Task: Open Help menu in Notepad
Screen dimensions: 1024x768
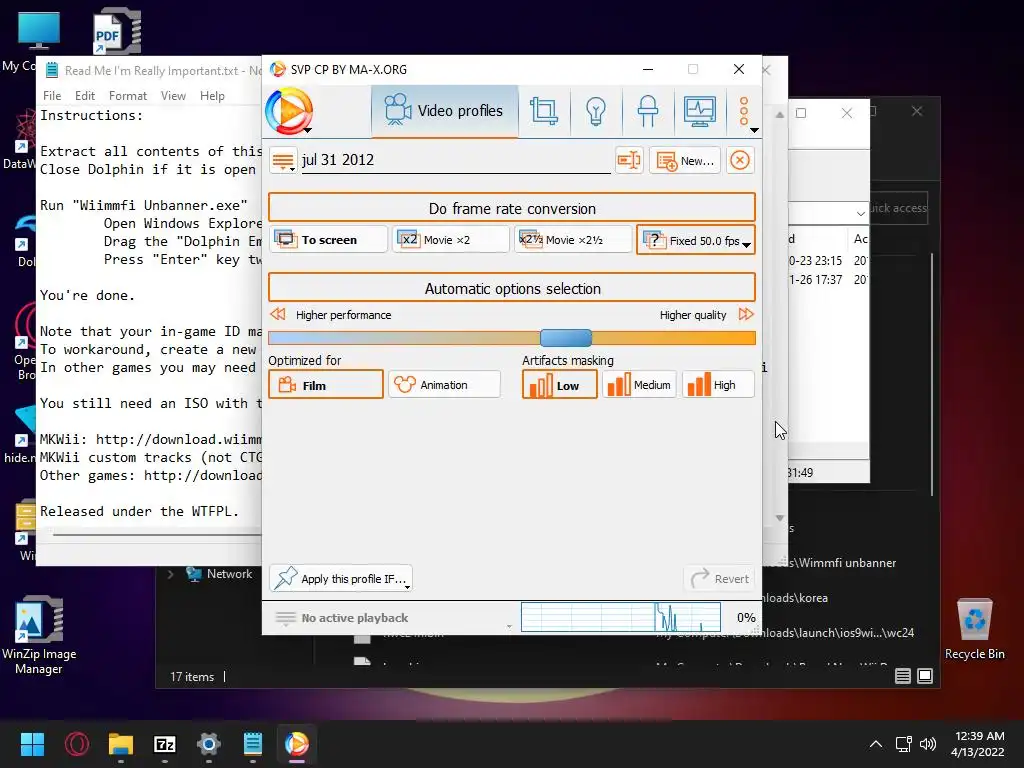Action: click(x=212, y=95)
